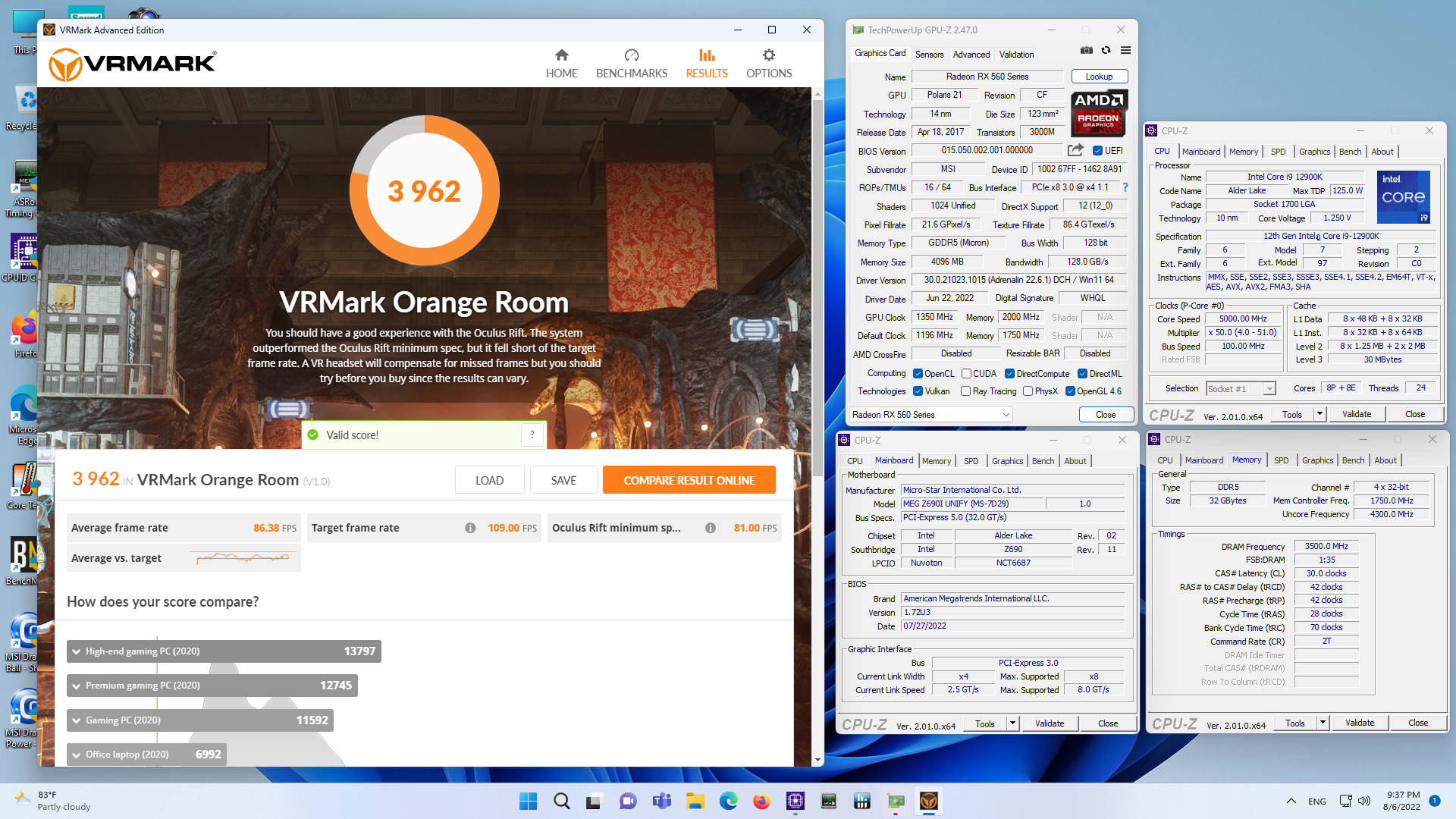Toggle DirectML checkbox in GPU-Z
The image size is (1456, 819).
tap(1083, 374)
